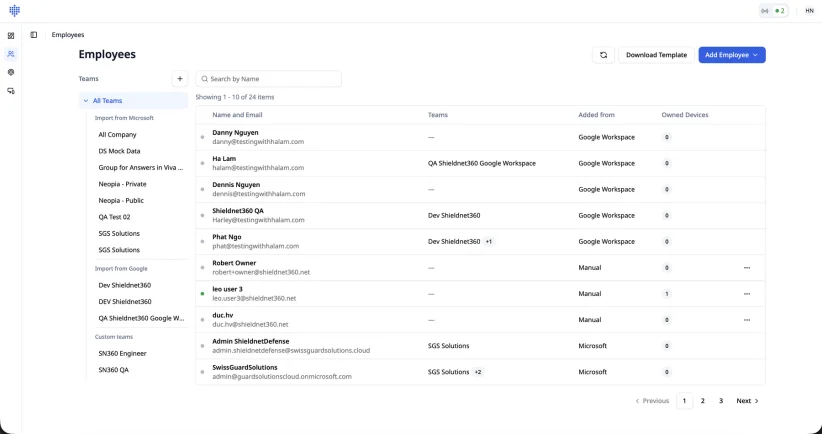This screenshot has height=434, width=822.
Task: Open the globe icon in the left sidebar
Action: [x=11, y=72]
